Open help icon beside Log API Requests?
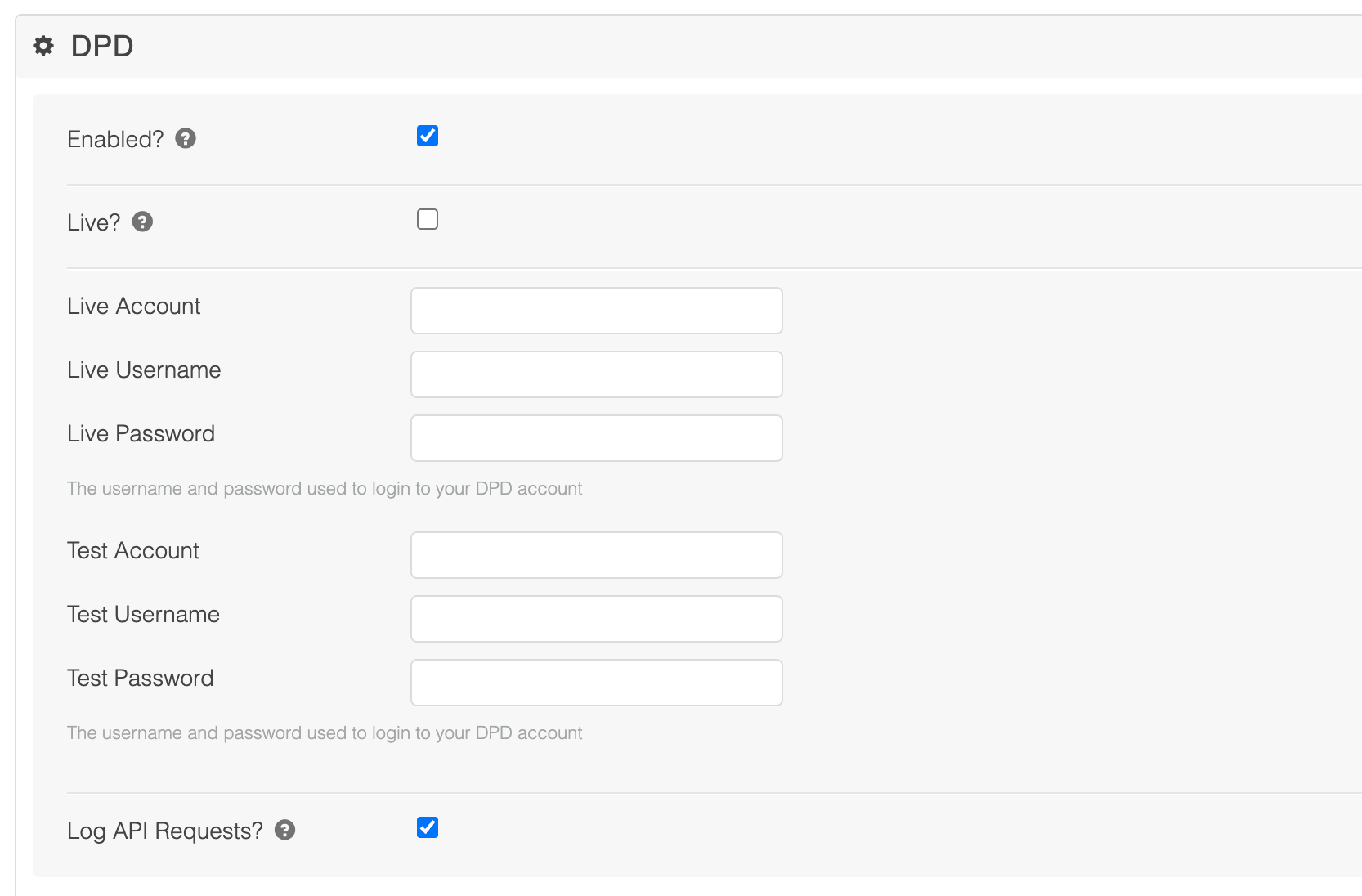Viewport: 1362px width, 896px height. pos(284,831)
